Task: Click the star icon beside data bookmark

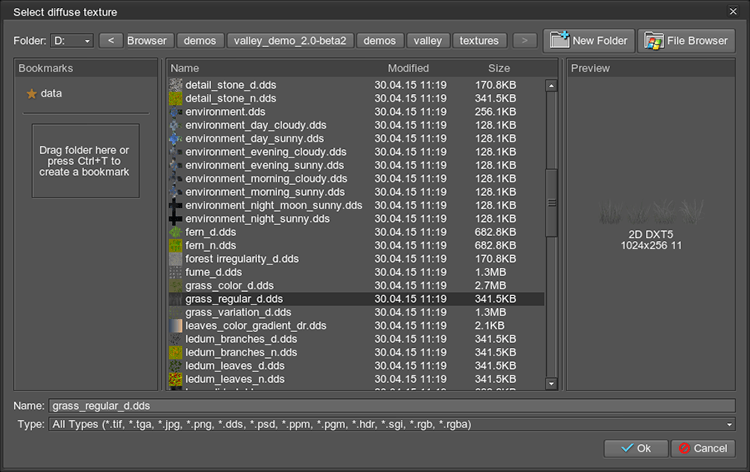Action: click(31, 93)
